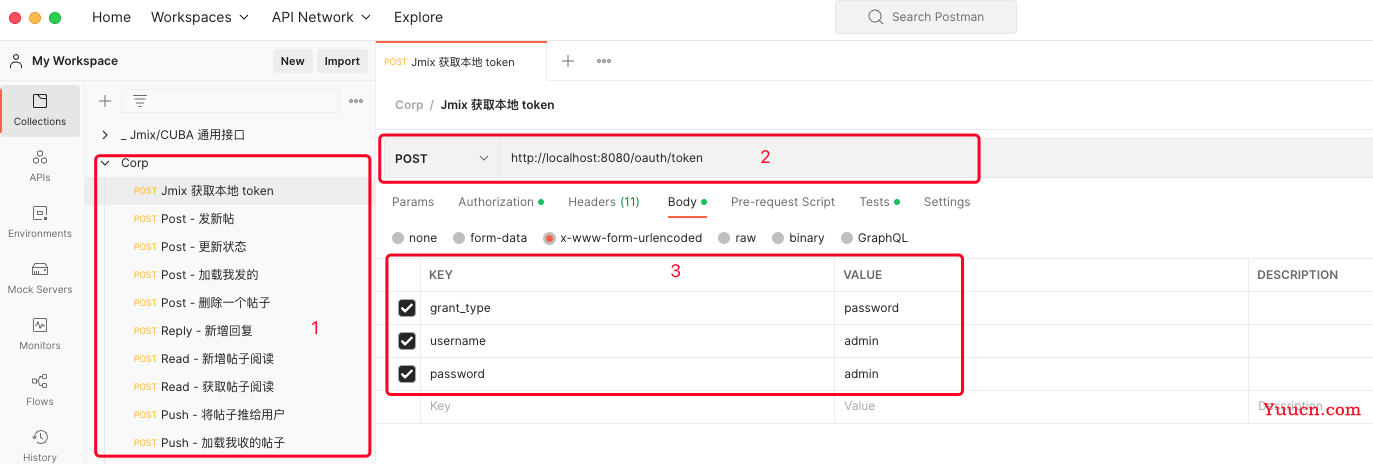Open the Collections sidebar panel
Image resolution: width=1373 pixels, height=464 pixels.
[40, 110]
